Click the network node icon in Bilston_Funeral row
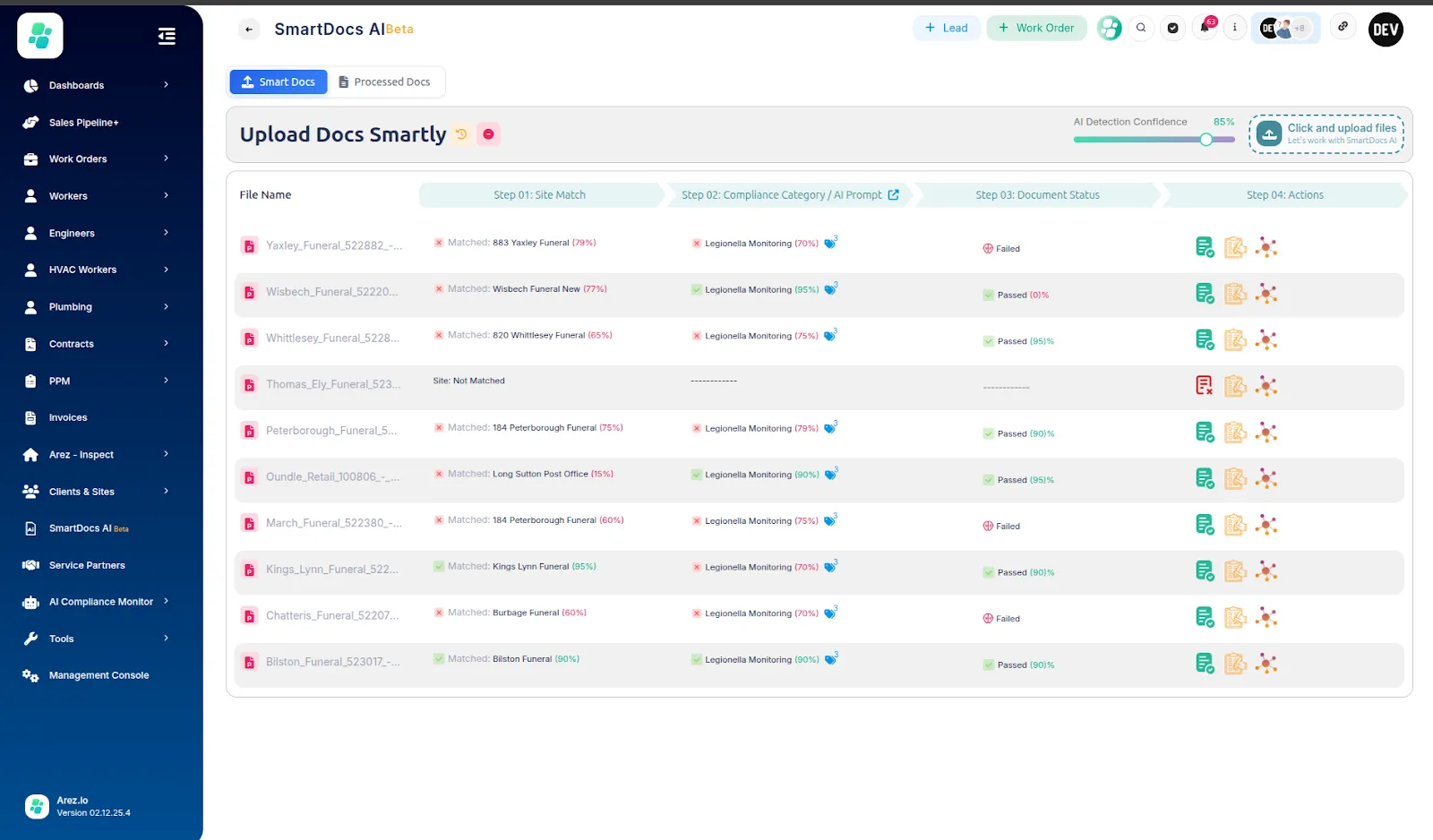Image resolution: width=1433 pixels, height=840 pixels. [1266, 664]
